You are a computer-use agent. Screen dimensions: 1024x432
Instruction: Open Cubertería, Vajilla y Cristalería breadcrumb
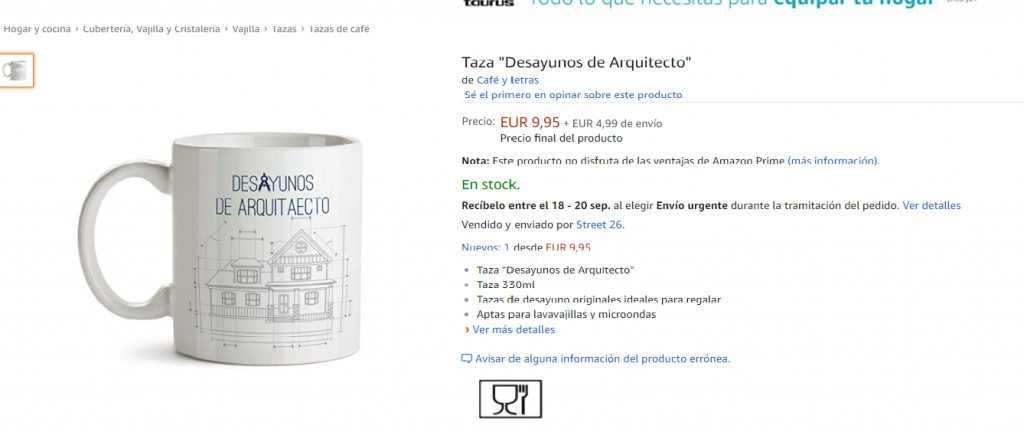[x=151, y=29]
